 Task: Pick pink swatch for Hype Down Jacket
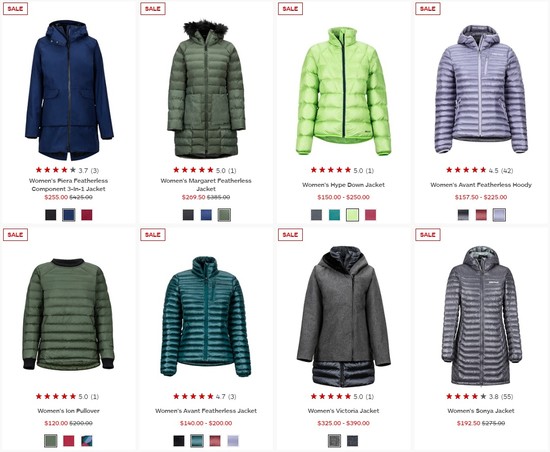370,215
